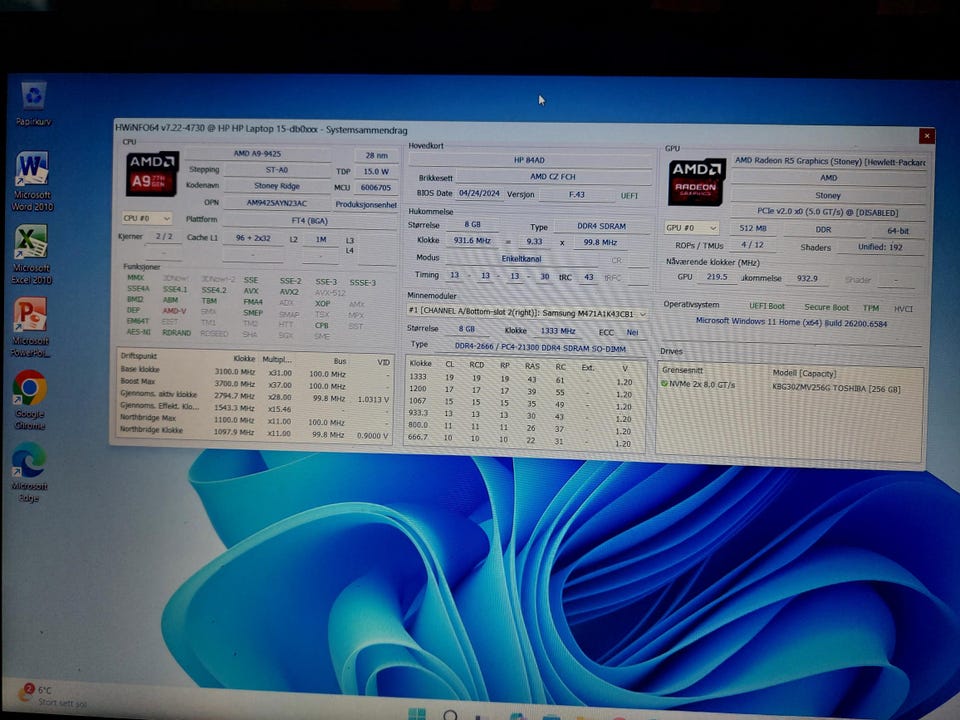Launch Google Chrome from the desktop

pyautogui.click(x=29, y=399)
